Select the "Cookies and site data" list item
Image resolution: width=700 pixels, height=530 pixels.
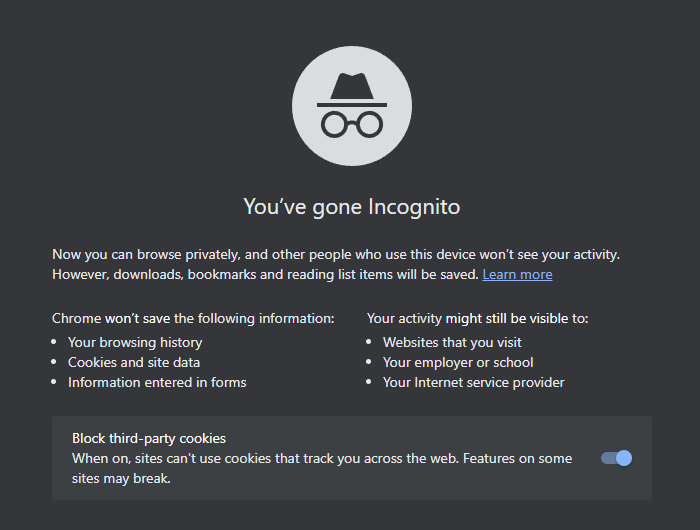point(134,362)
